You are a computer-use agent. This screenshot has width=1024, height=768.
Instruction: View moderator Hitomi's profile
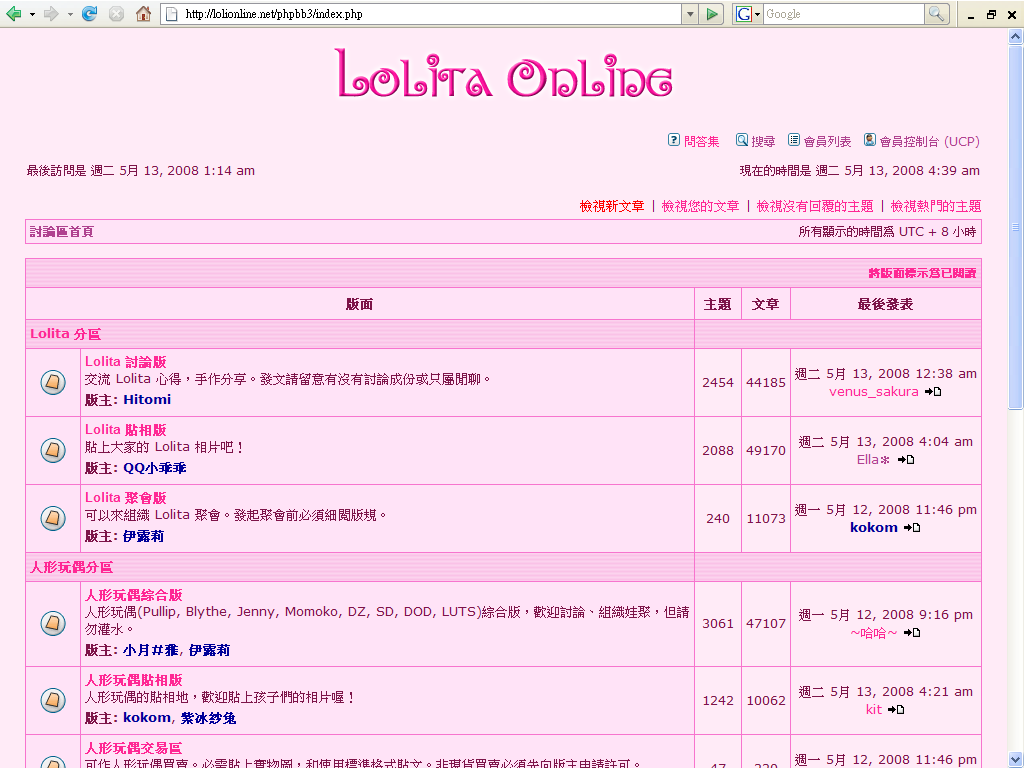click(147, 400)
